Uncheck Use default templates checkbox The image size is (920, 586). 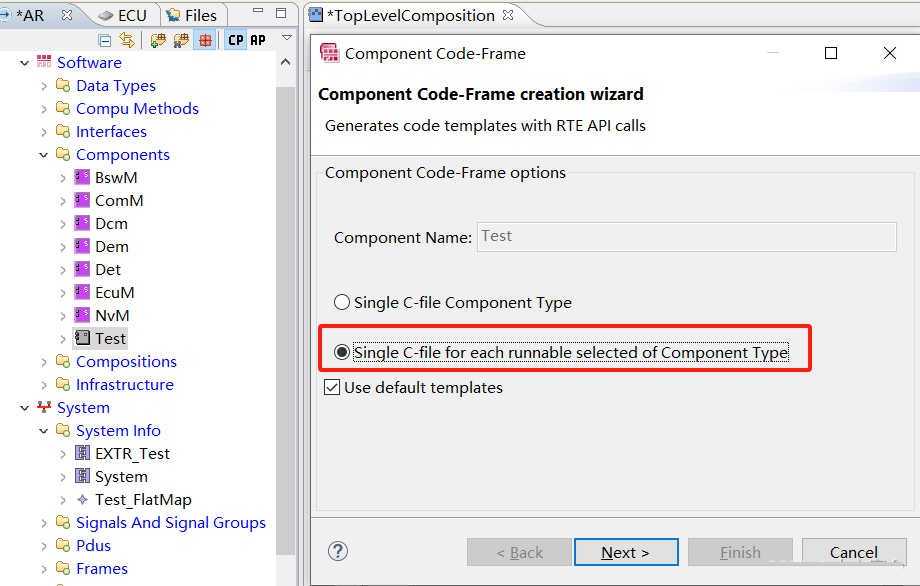click(333, 387)
